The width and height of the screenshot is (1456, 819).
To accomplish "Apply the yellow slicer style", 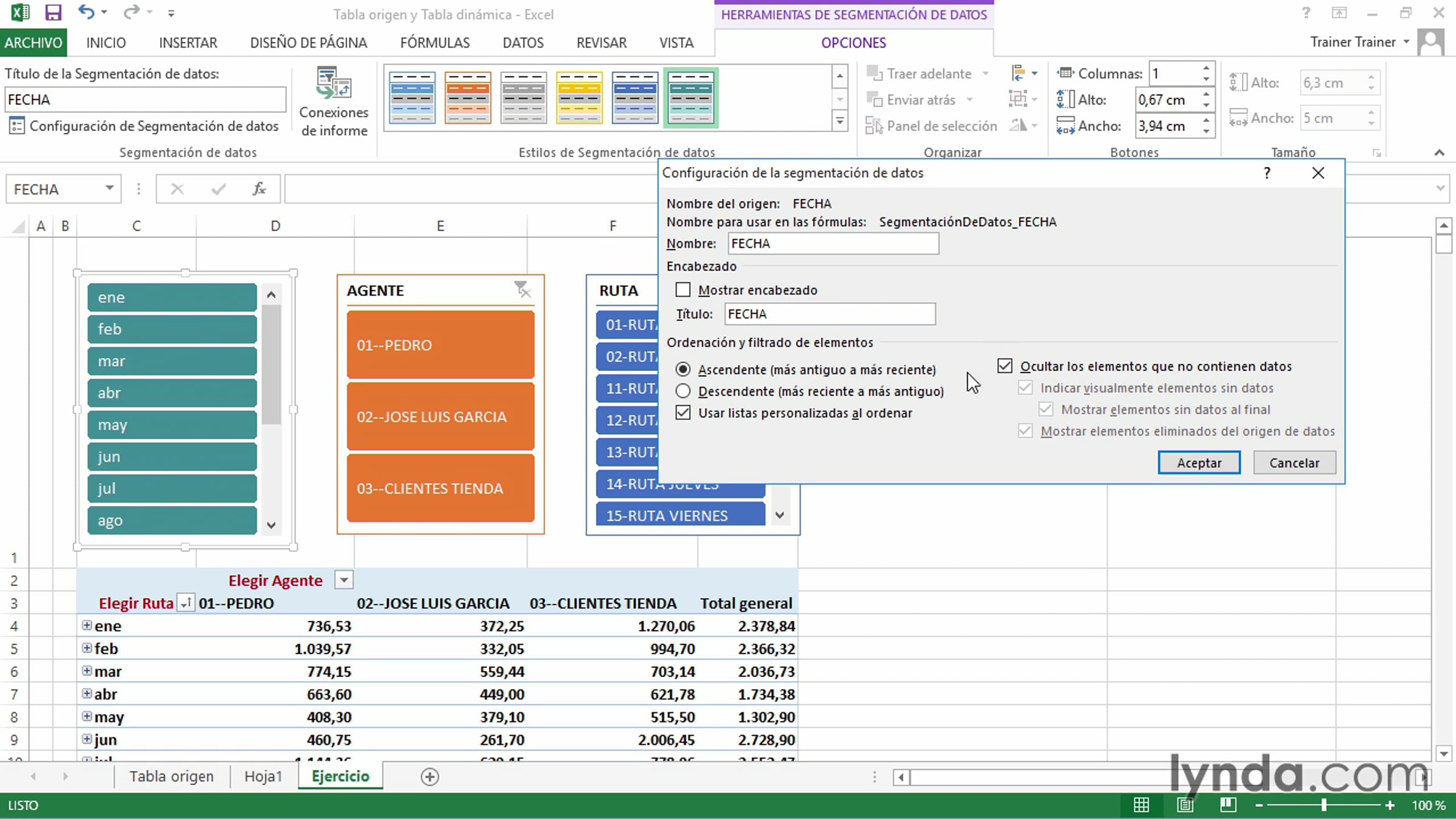I will [579, 97].
